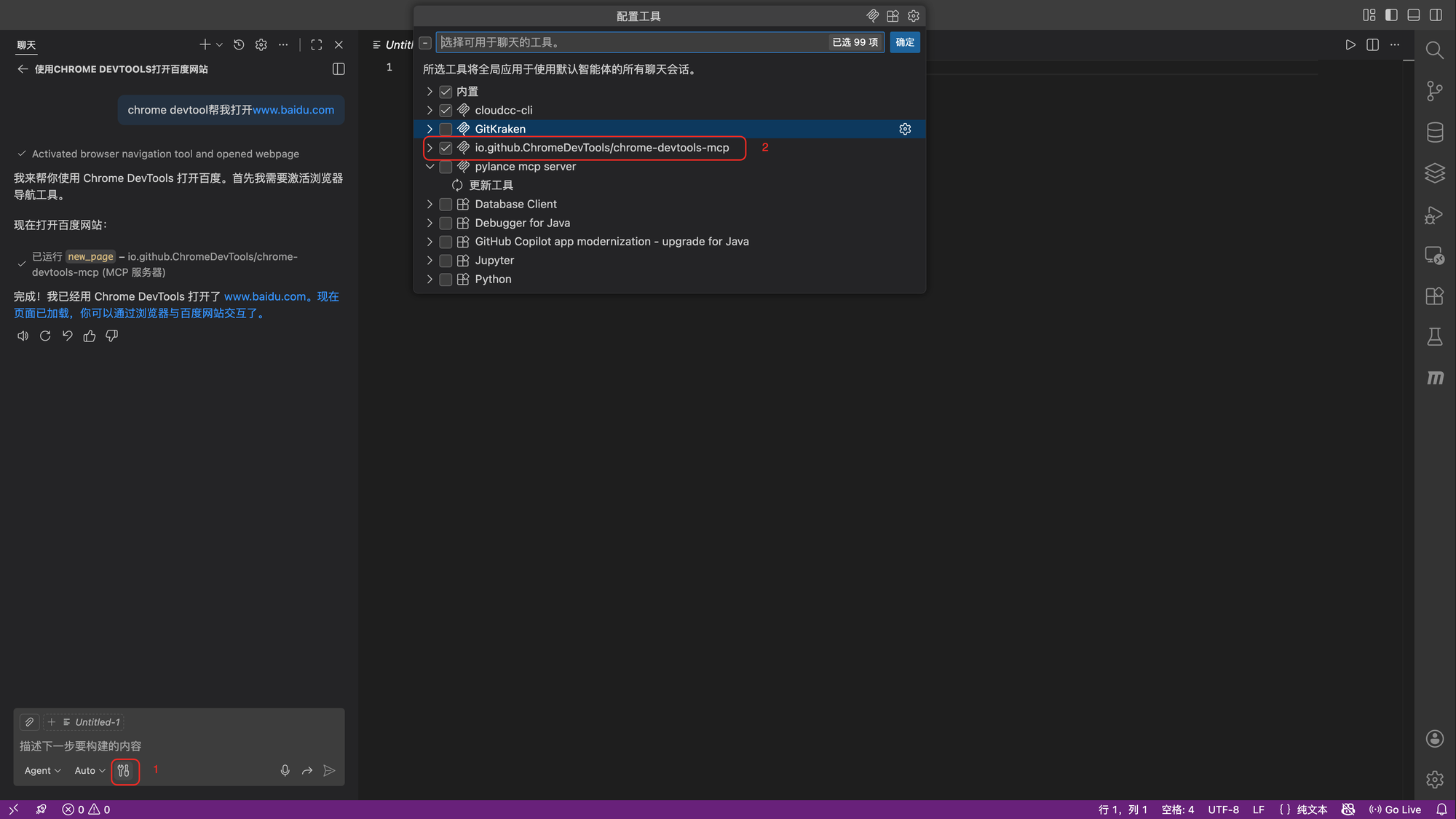
Task: Click the configure tools icon in chat input
Action: click(x=124, y=770)
